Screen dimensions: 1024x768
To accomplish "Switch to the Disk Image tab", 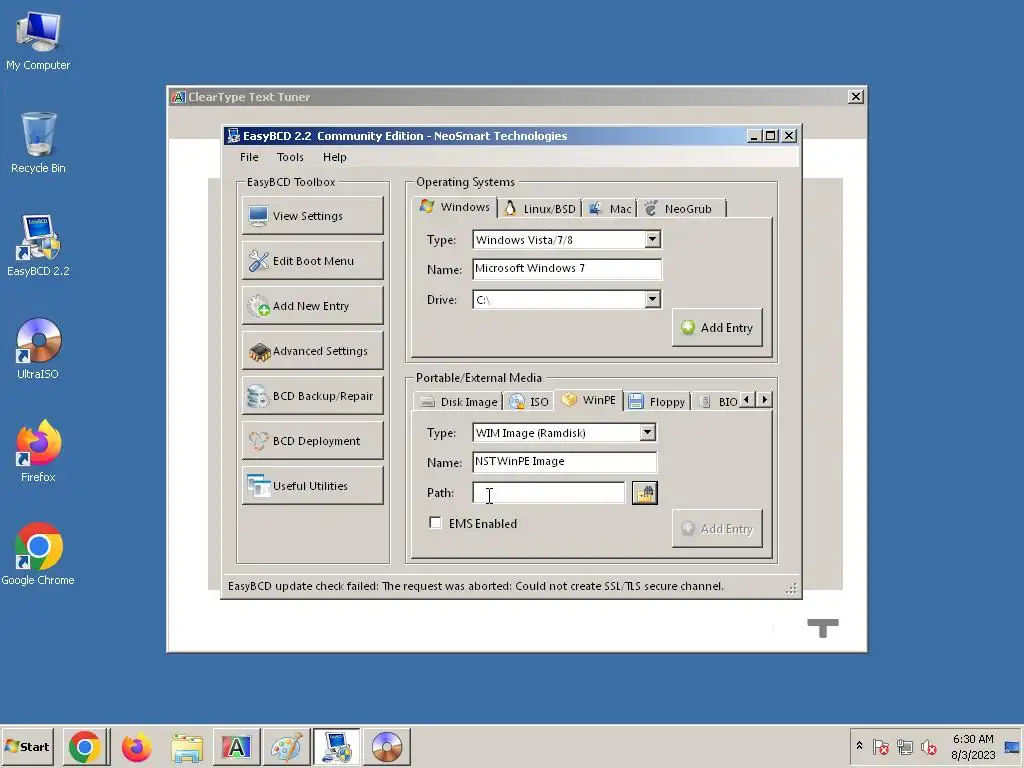I will point(458,402).
